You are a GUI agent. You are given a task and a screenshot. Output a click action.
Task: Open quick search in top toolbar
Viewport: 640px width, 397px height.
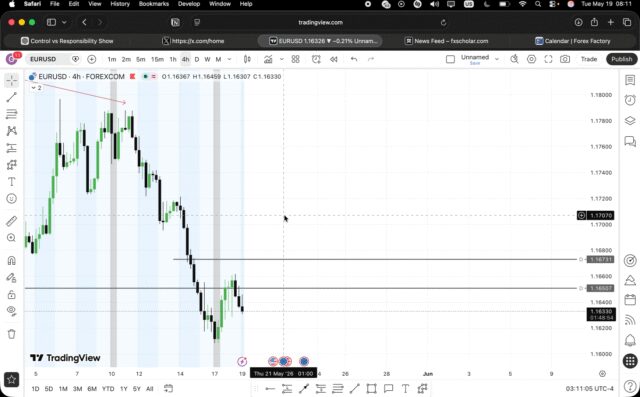[x=514, y=59]
